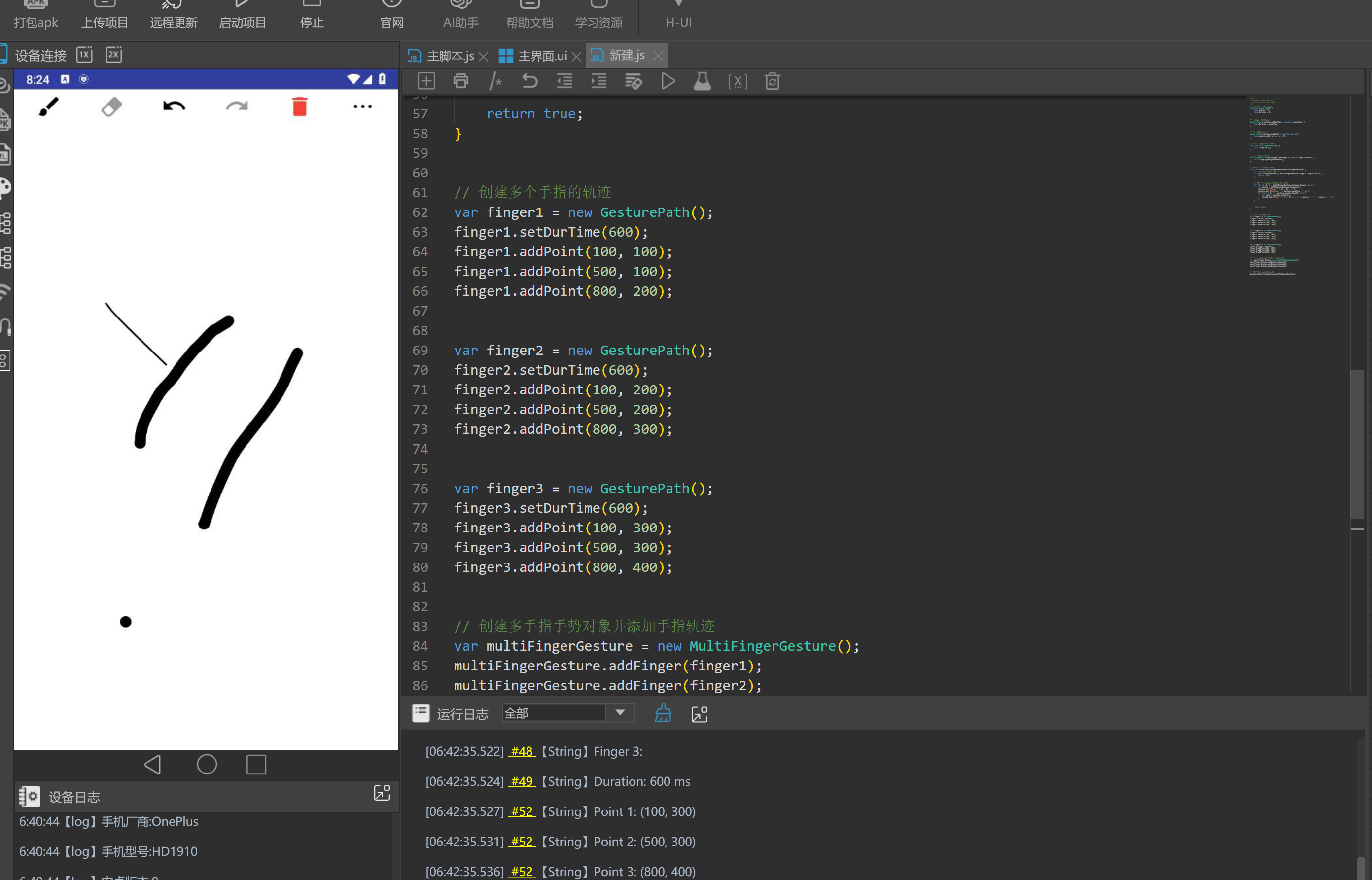This screenshot has height=880, width=1372.
Task: Tap the undo arrow in drawing app
Action: point(175,106)
